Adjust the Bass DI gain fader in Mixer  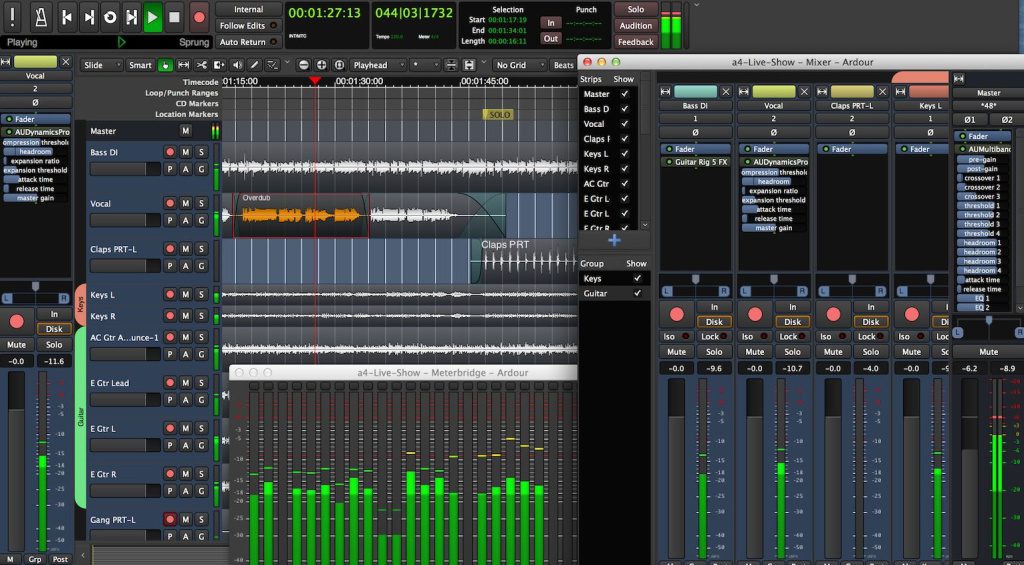point(676,470)
